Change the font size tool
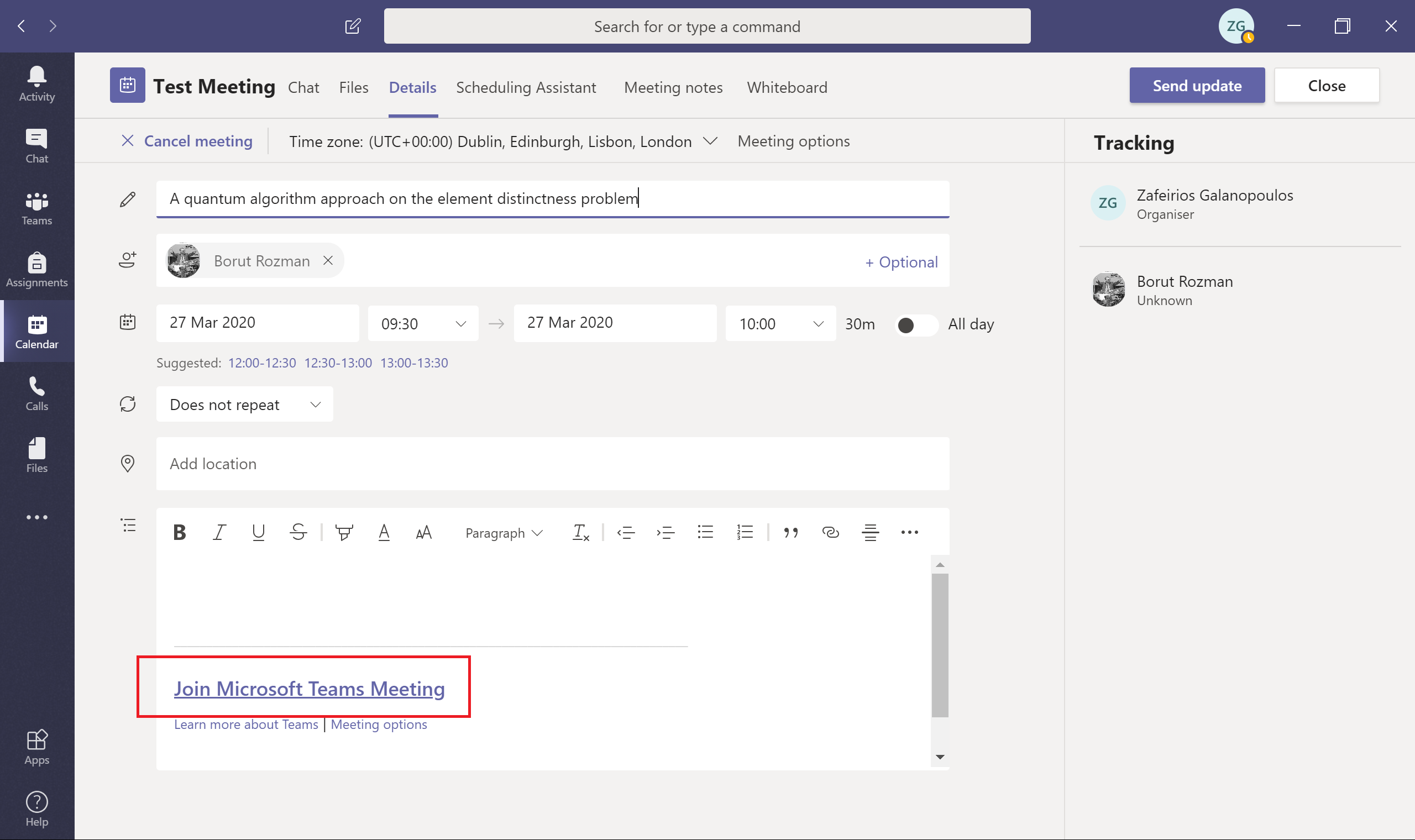The width and height of the screenshot is (1415, 840). click(424, 532)
